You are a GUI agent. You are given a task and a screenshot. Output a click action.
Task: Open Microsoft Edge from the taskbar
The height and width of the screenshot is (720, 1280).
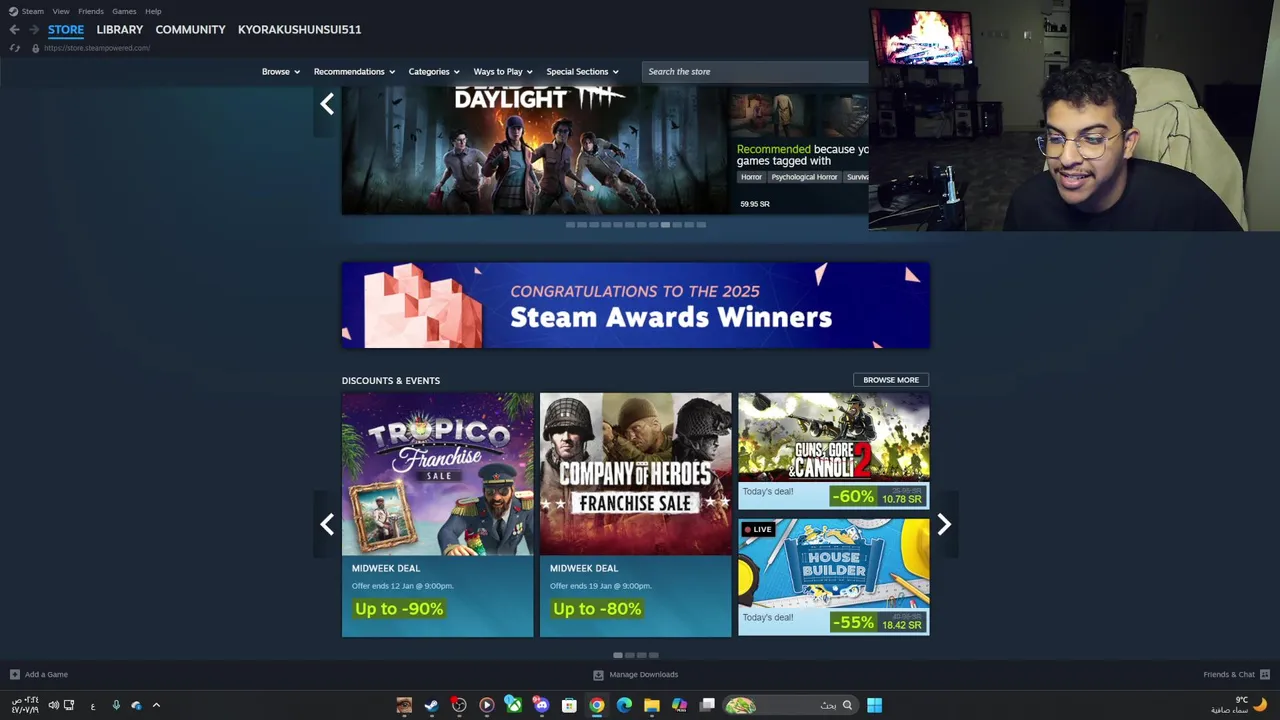(x=624, y=705)
